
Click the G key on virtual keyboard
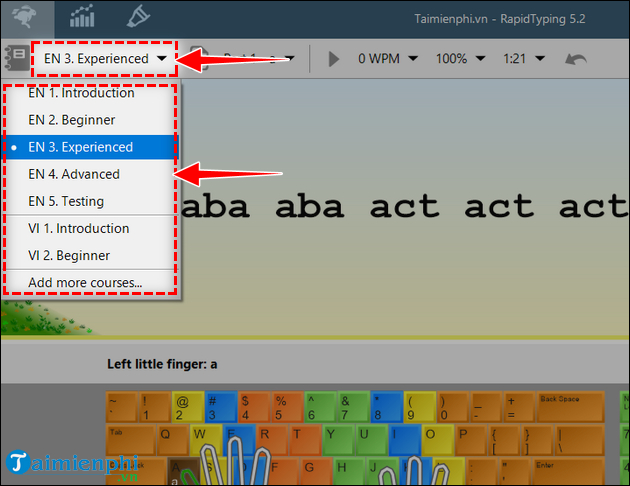click(316, 471)
